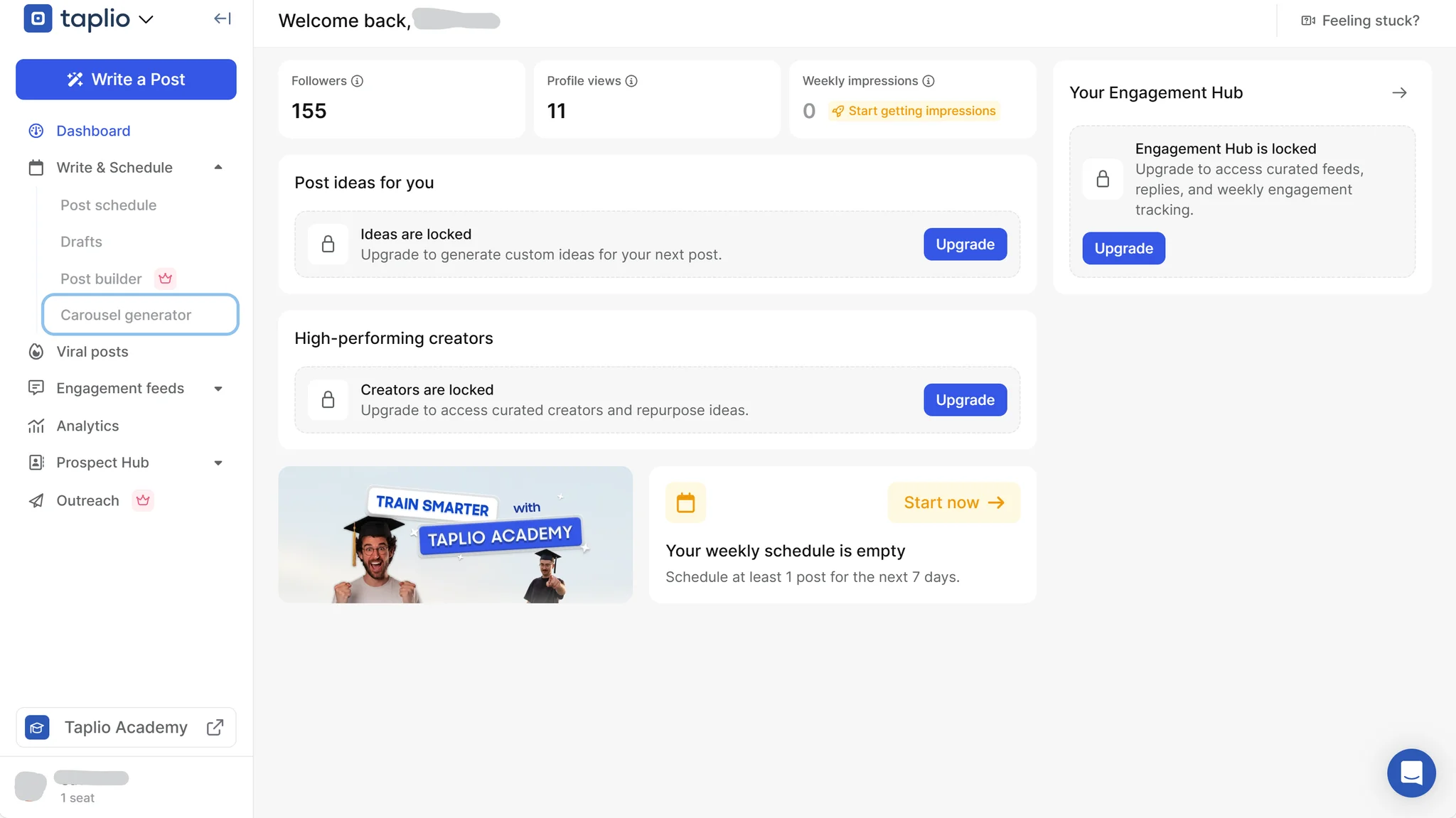Viewport: 1456px width, 818px height.
Task: Open the Engagement Hub via the arrow
Action: tap(1399, 92)
